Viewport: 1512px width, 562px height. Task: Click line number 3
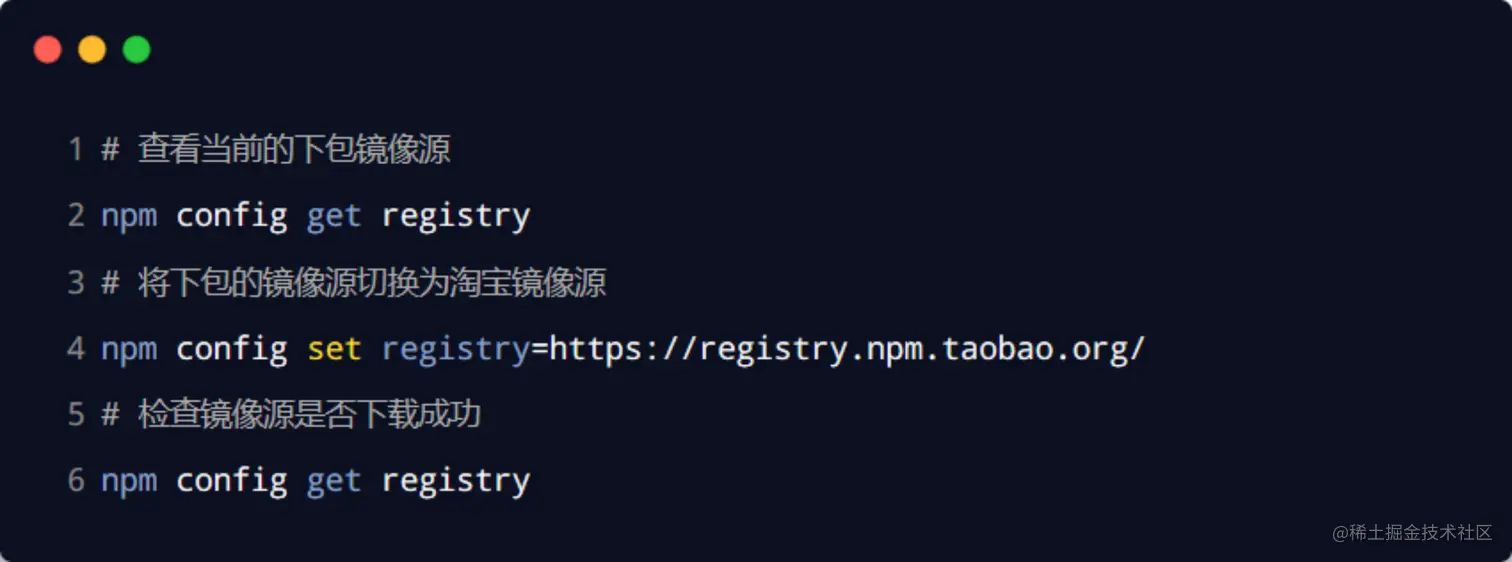tap(76, 282)
